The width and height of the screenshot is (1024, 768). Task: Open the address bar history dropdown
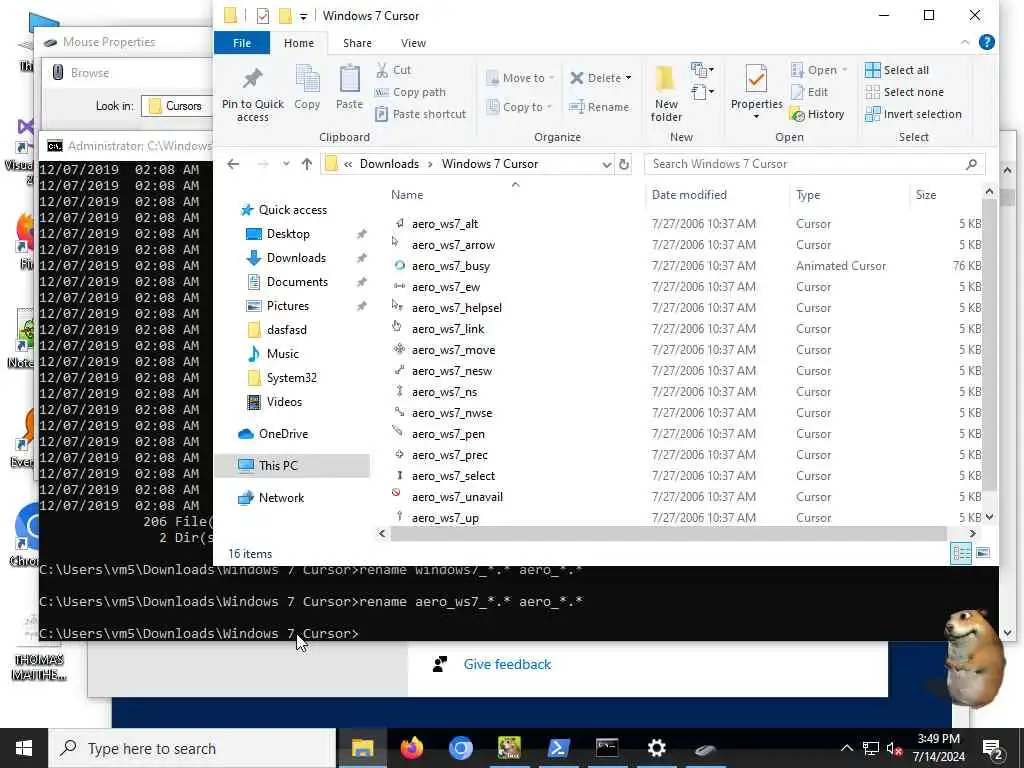point(607,164)
